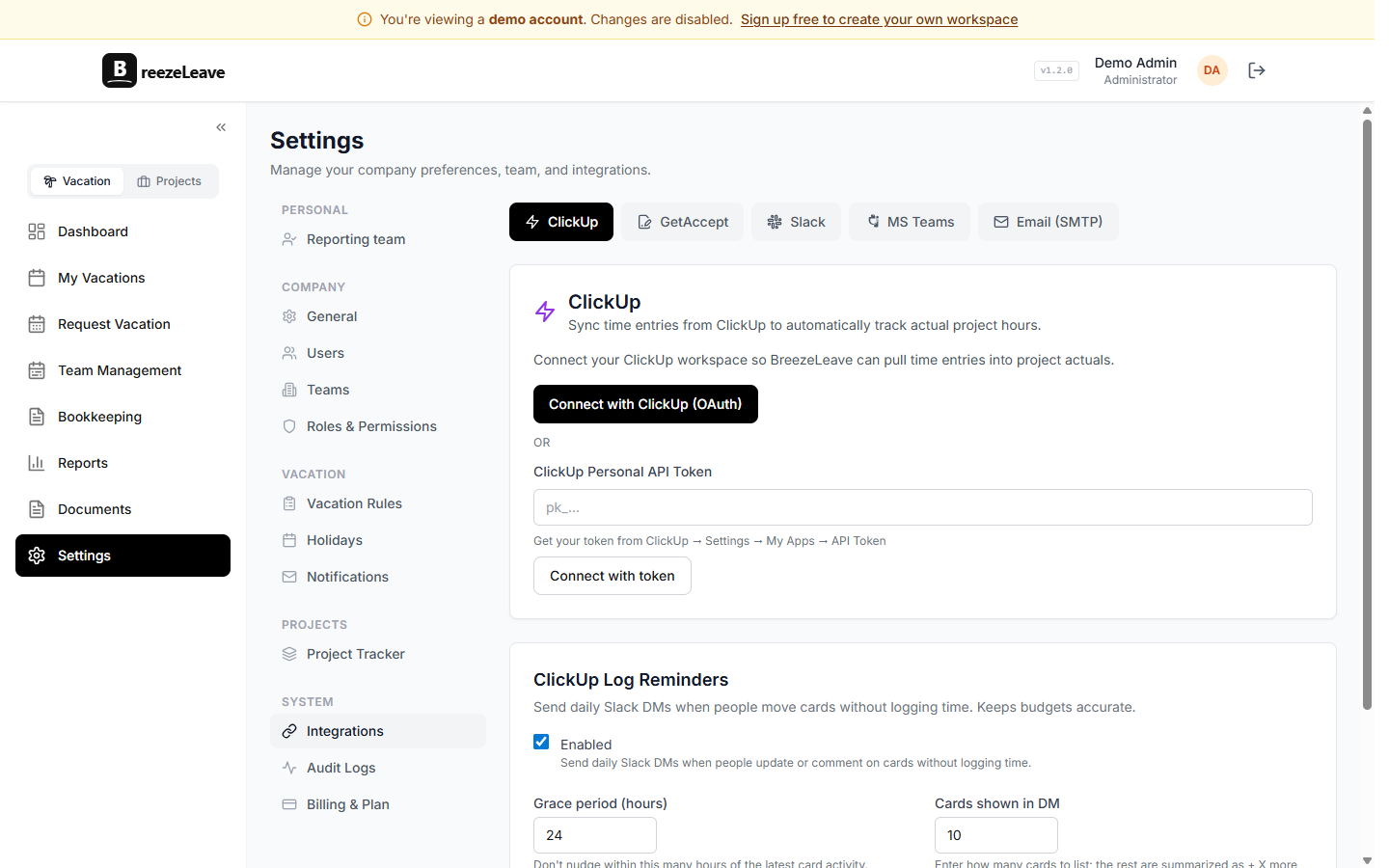Switch to Projects mode toggle
This screenshot has height=868, width=1389.
(x=170, y=181)
